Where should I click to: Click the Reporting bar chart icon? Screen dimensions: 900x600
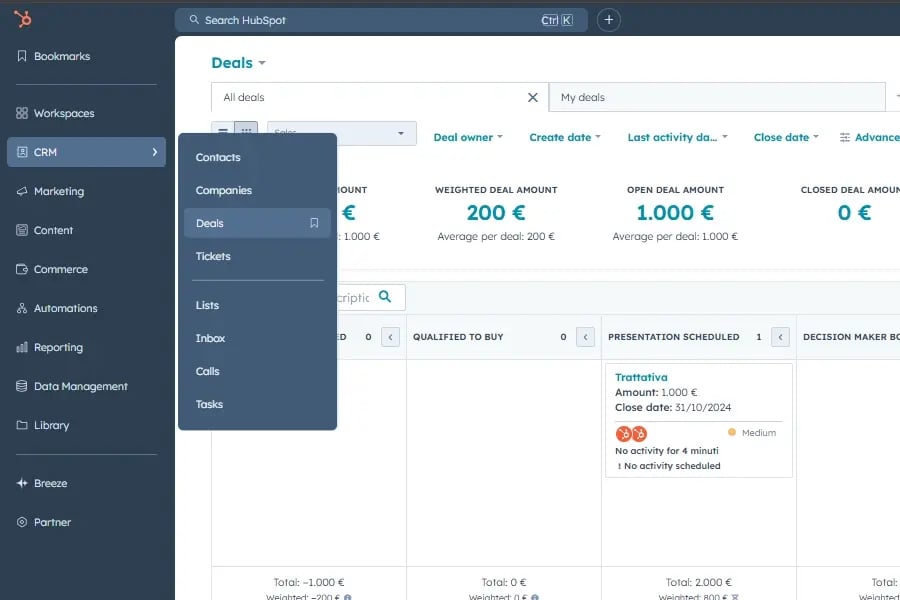point(22,347)
